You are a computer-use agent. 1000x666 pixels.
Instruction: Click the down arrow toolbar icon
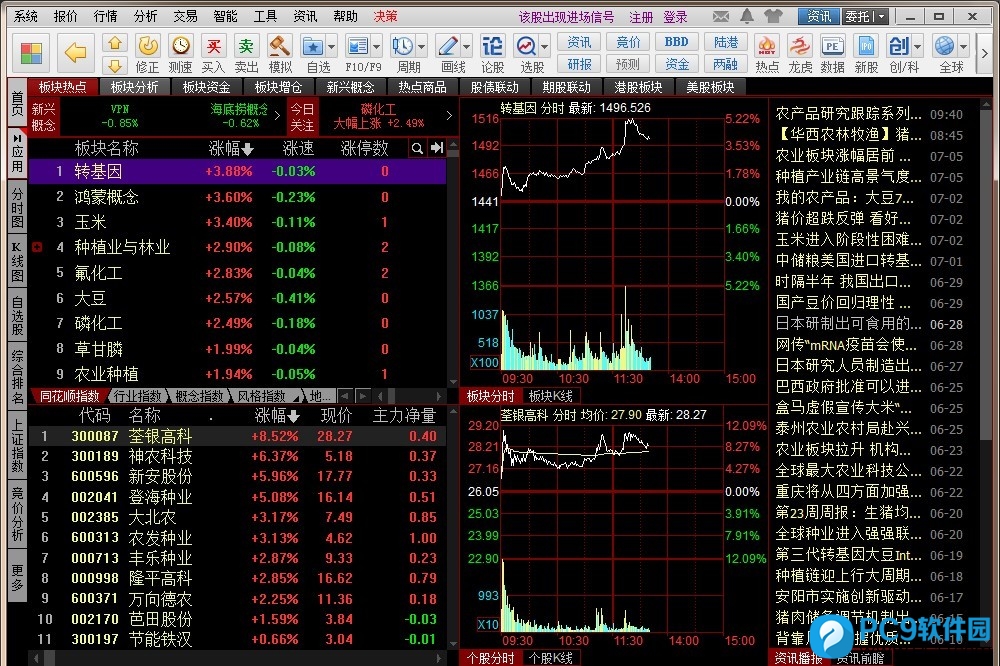tap(115, 65)
